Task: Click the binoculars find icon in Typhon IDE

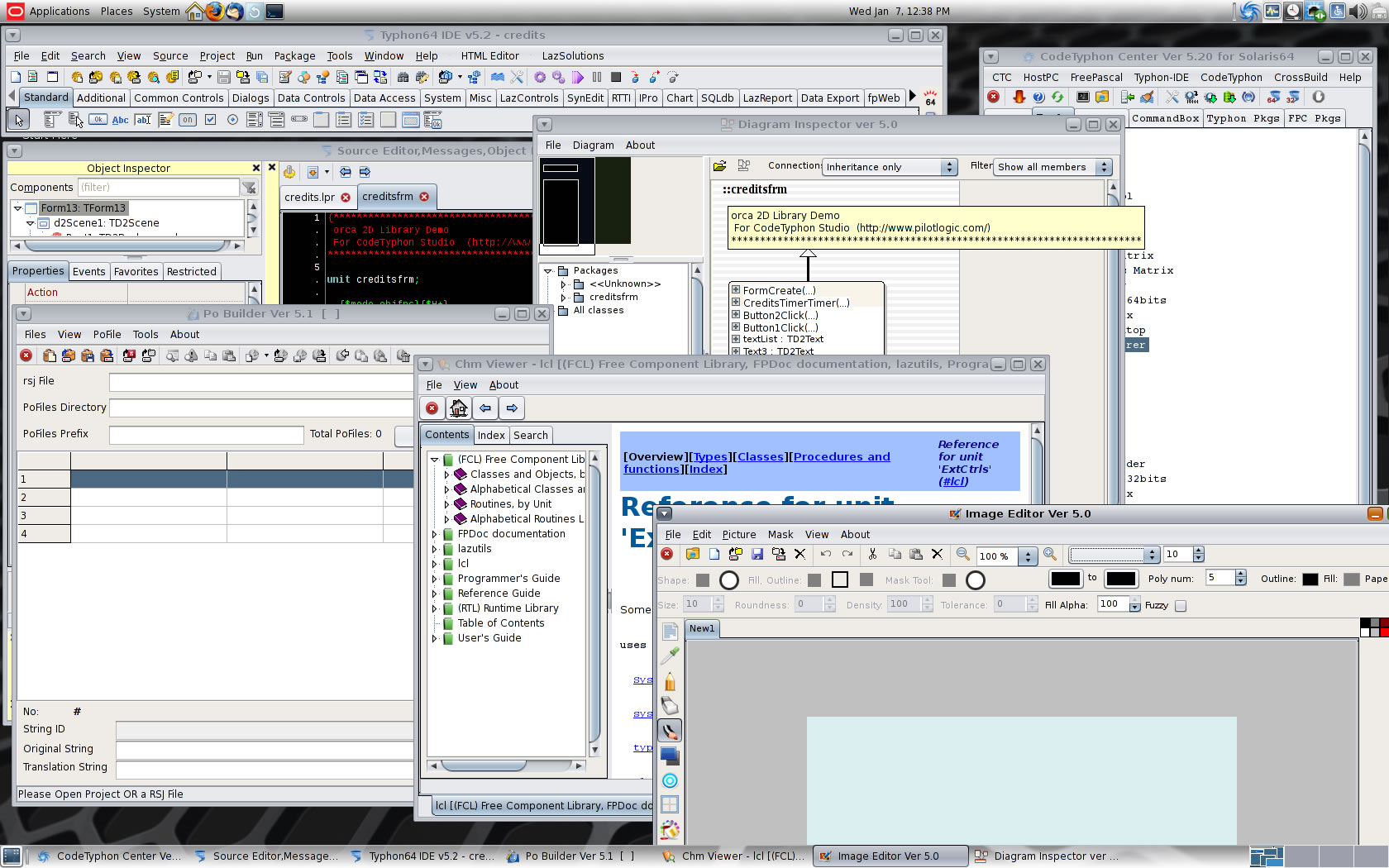Action: coord(403,77)
